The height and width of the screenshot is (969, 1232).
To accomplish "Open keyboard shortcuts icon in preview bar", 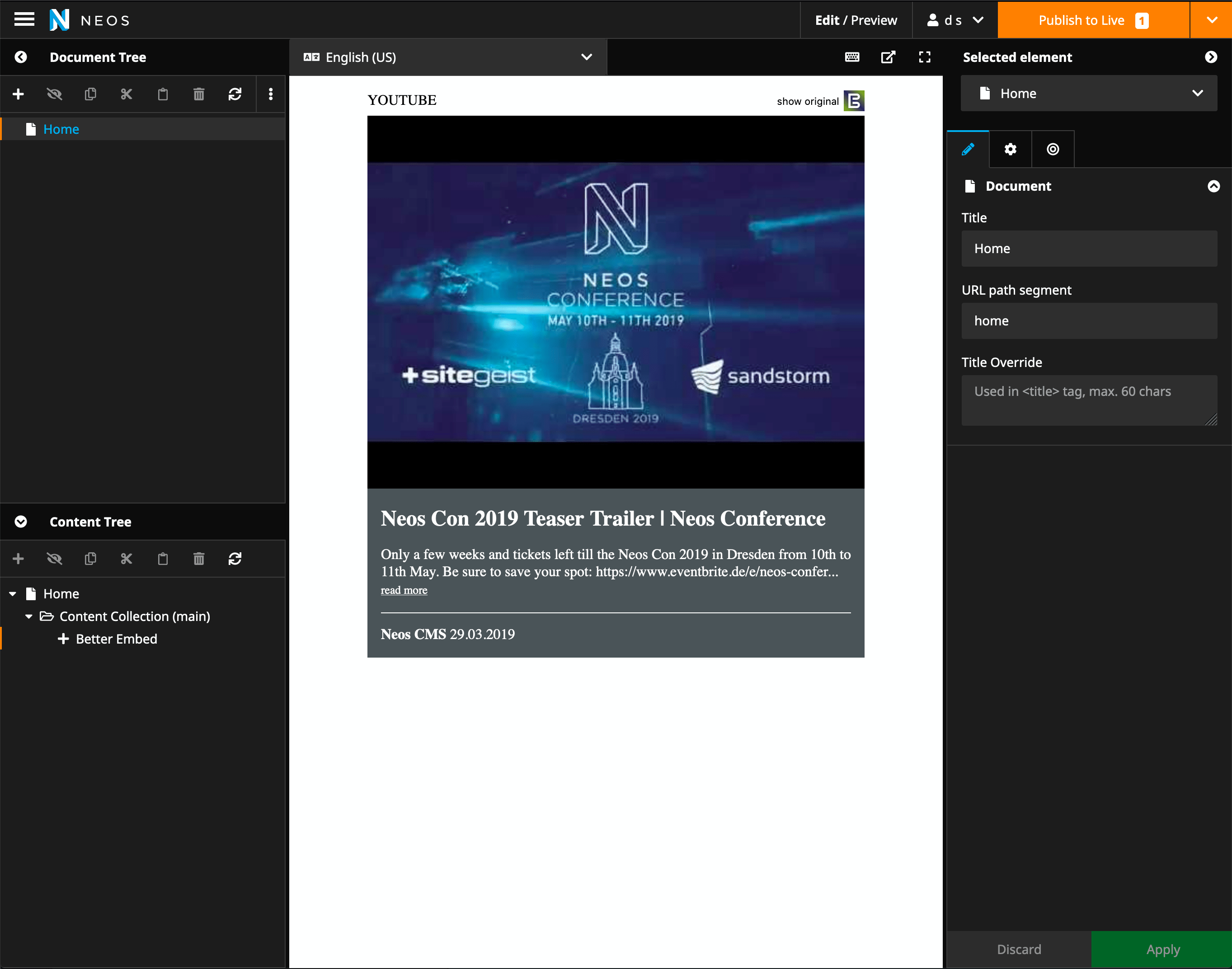I will (852, 57).
